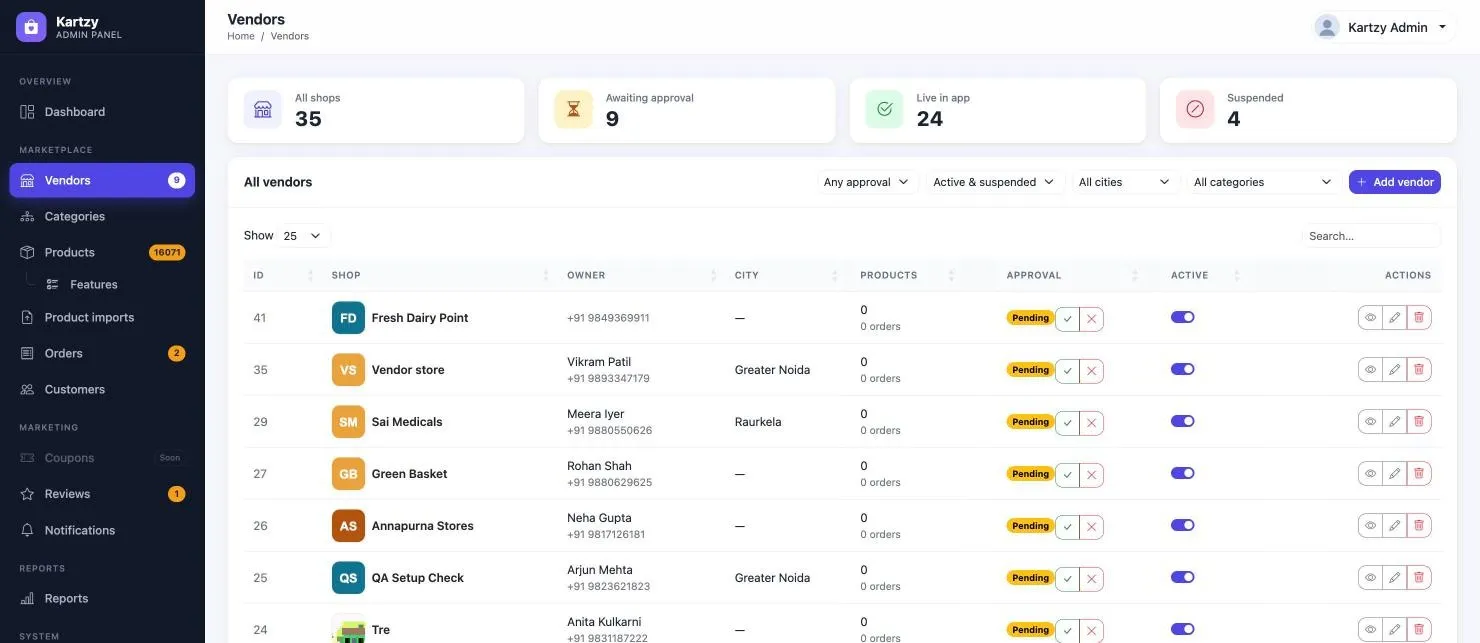Image resolution: width=1480 pixels, height=643 pixels.
Task: Open Products in the sidebar
Action: click(x=102, y=252)
